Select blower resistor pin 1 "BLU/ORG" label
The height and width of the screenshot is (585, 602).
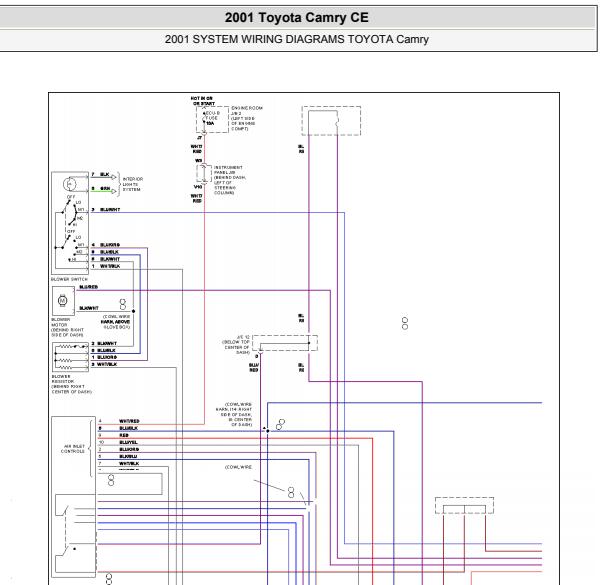[x=104, y=357]
